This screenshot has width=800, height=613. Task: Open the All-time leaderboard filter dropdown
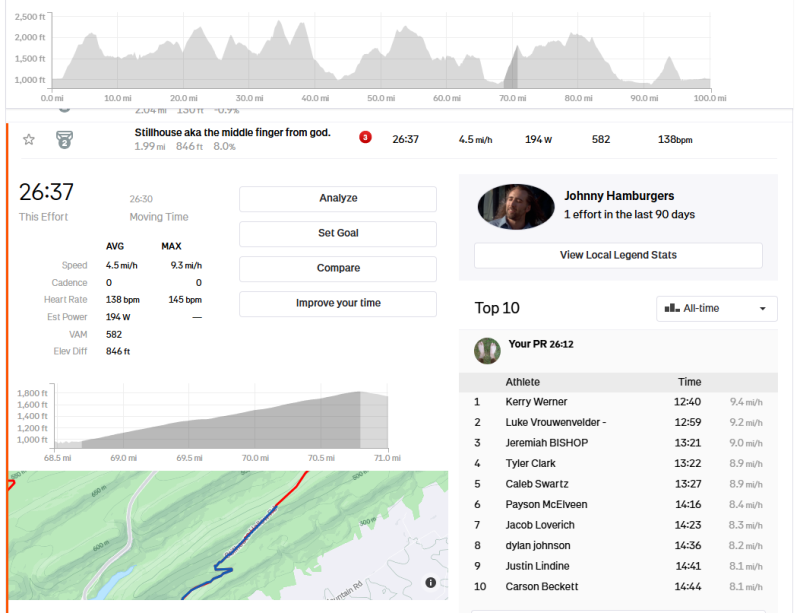coord(716,308)
